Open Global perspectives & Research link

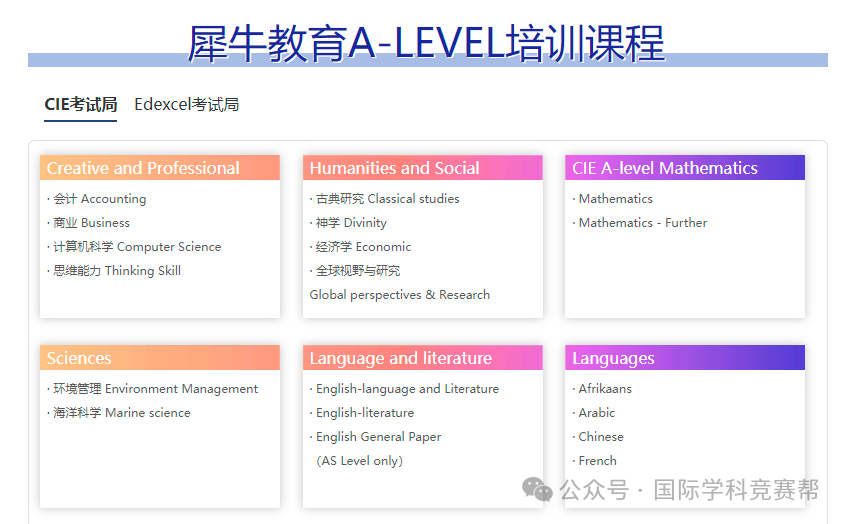point(400,295)
